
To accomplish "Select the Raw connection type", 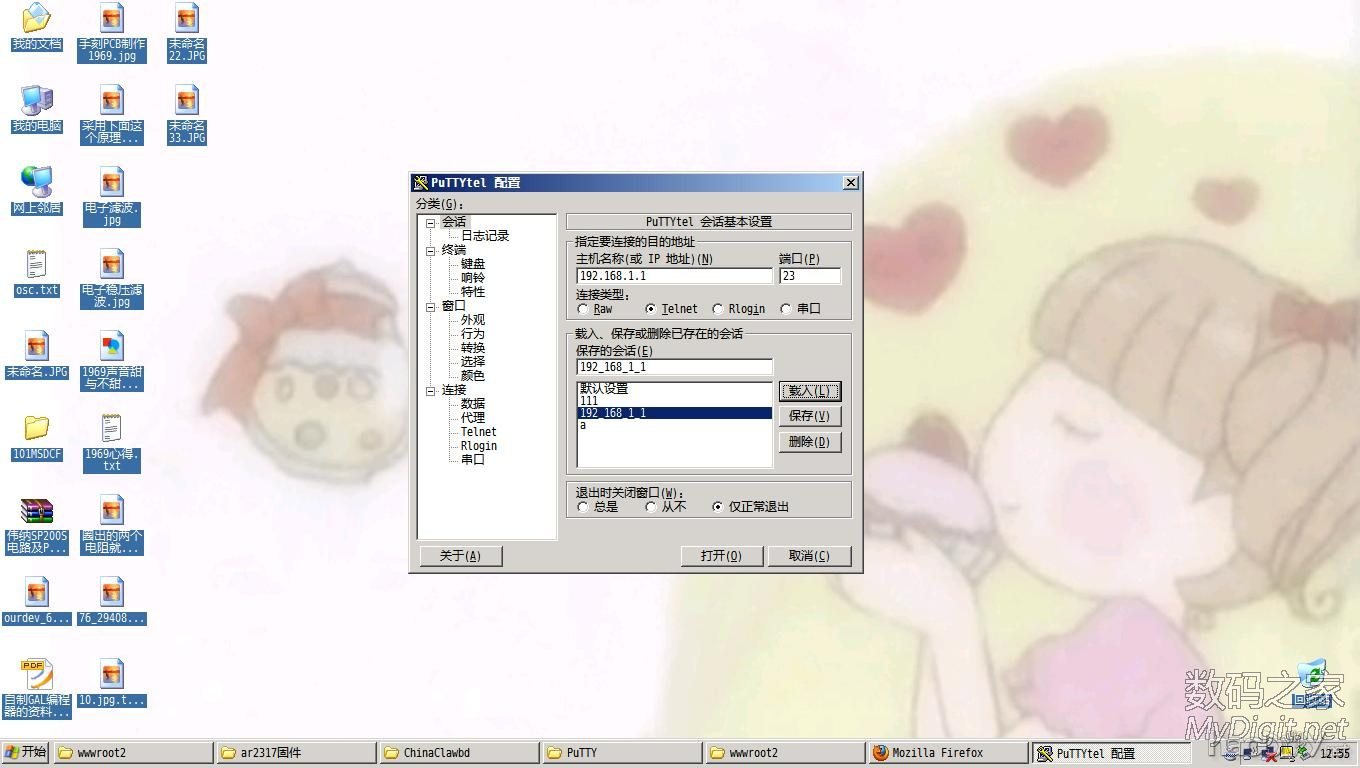I will (583, 309).
